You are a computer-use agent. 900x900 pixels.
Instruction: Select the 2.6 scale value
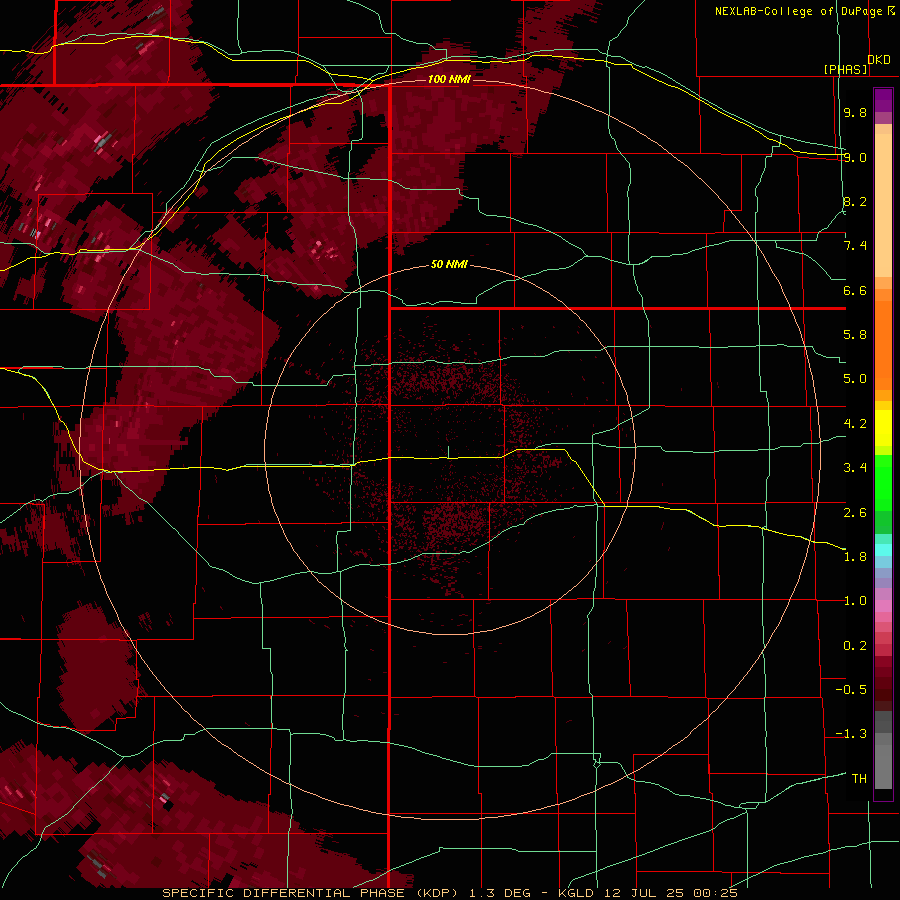click(855, 513)
